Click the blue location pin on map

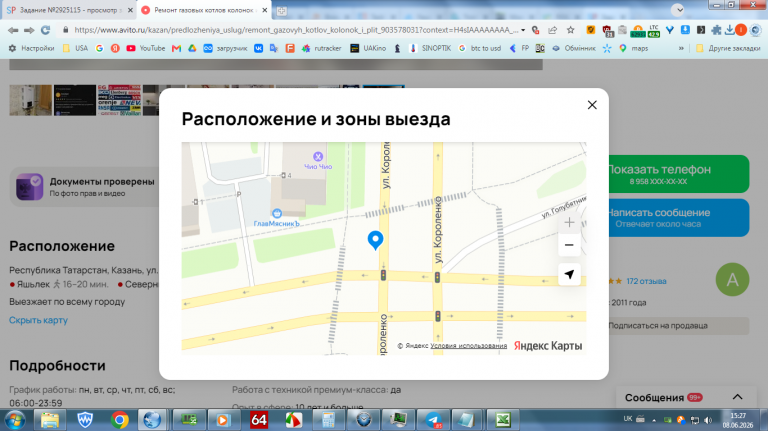tap(375, 240)
